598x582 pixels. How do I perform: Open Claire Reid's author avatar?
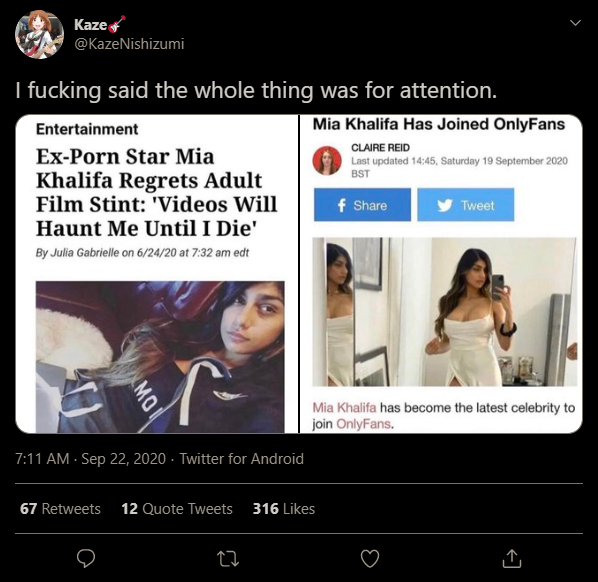pyautogui.click(x=327, y=160)
